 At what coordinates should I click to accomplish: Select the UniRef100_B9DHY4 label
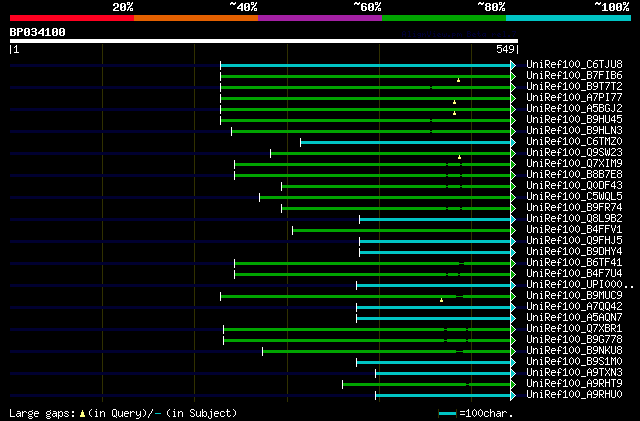point(574,252)
